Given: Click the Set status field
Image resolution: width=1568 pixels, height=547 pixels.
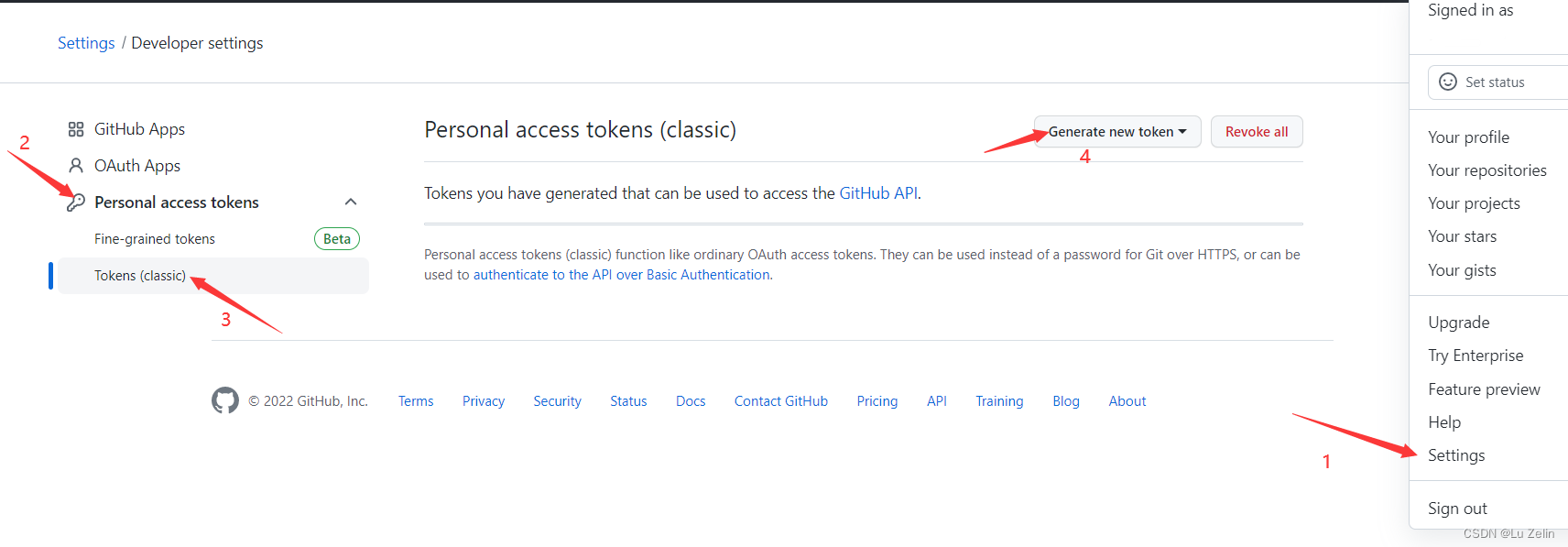Looking at the screenshot, I should click(1498, 82).
